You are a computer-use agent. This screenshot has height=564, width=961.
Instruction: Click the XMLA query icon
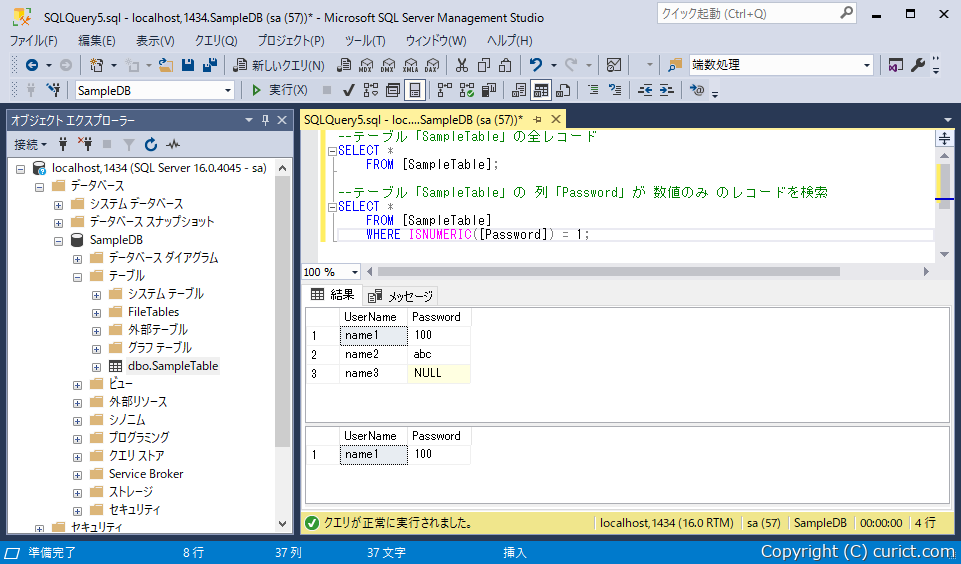coord(411,65)
